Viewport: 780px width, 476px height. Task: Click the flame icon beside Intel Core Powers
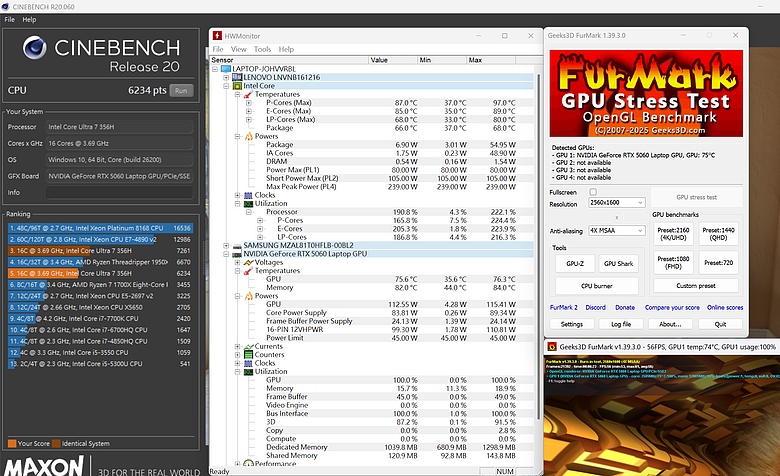248,136
